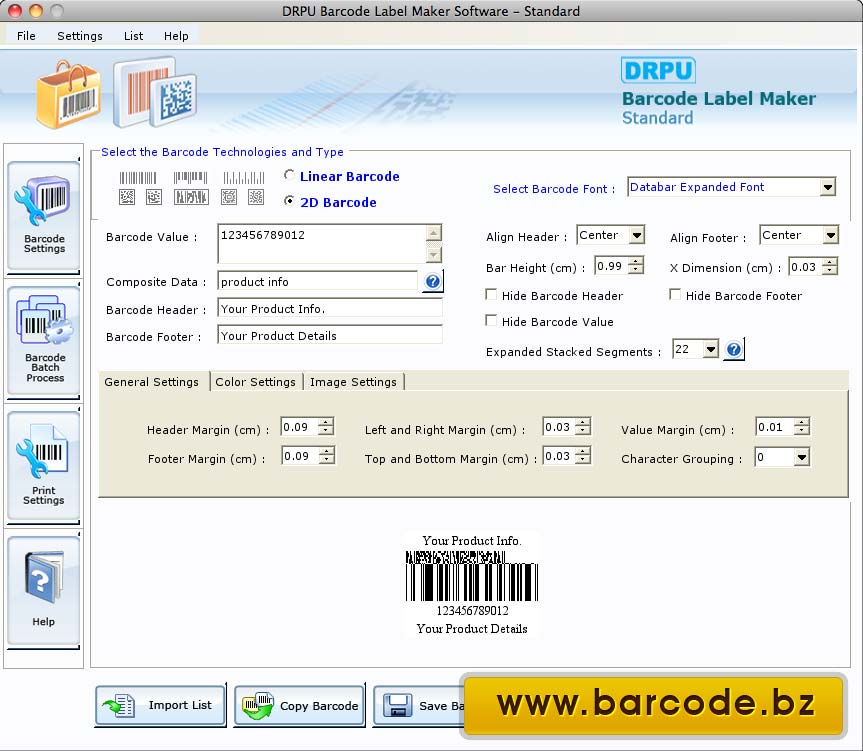The image size is (863, 751).
Task: Click inside Barcode Value text field
Action: point(322,243)
